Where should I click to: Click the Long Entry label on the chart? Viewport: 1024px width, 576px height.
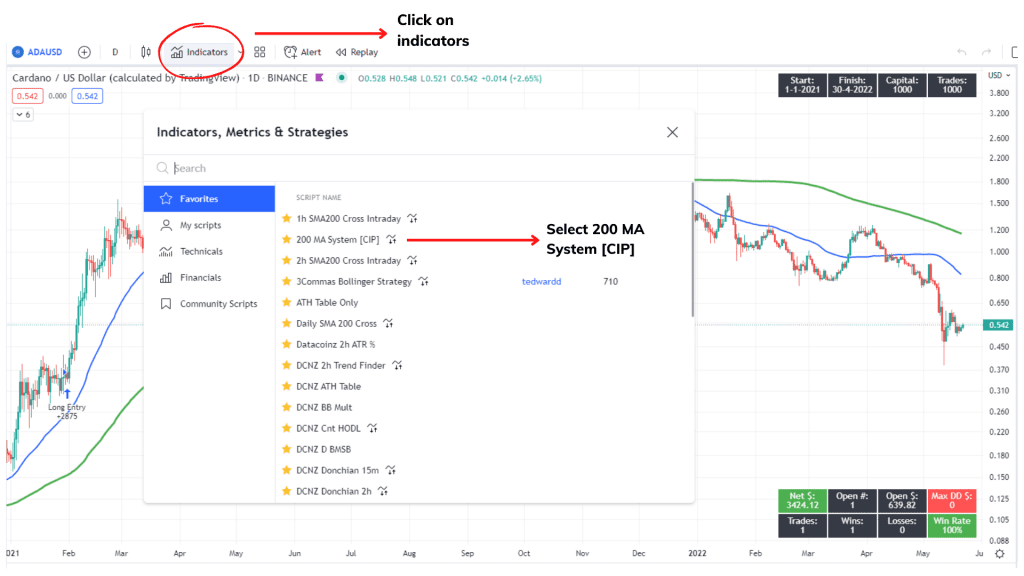67,407
